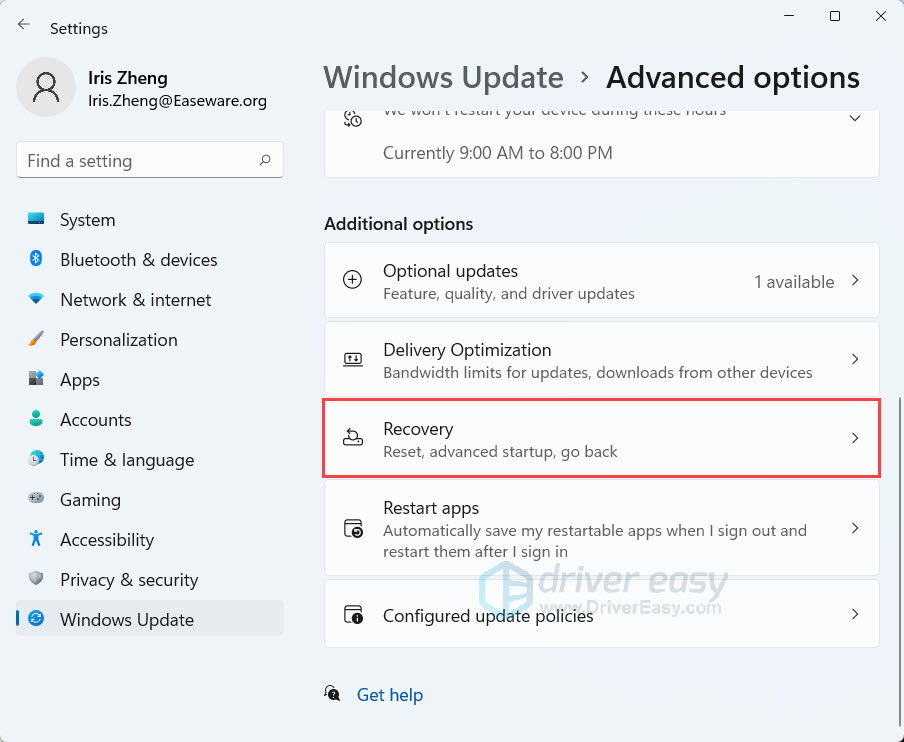The height and width of the screenshot is (742, 904).
Task: Go to Accounts settings section
Action: pyautogui.click(x=95, y=420)
